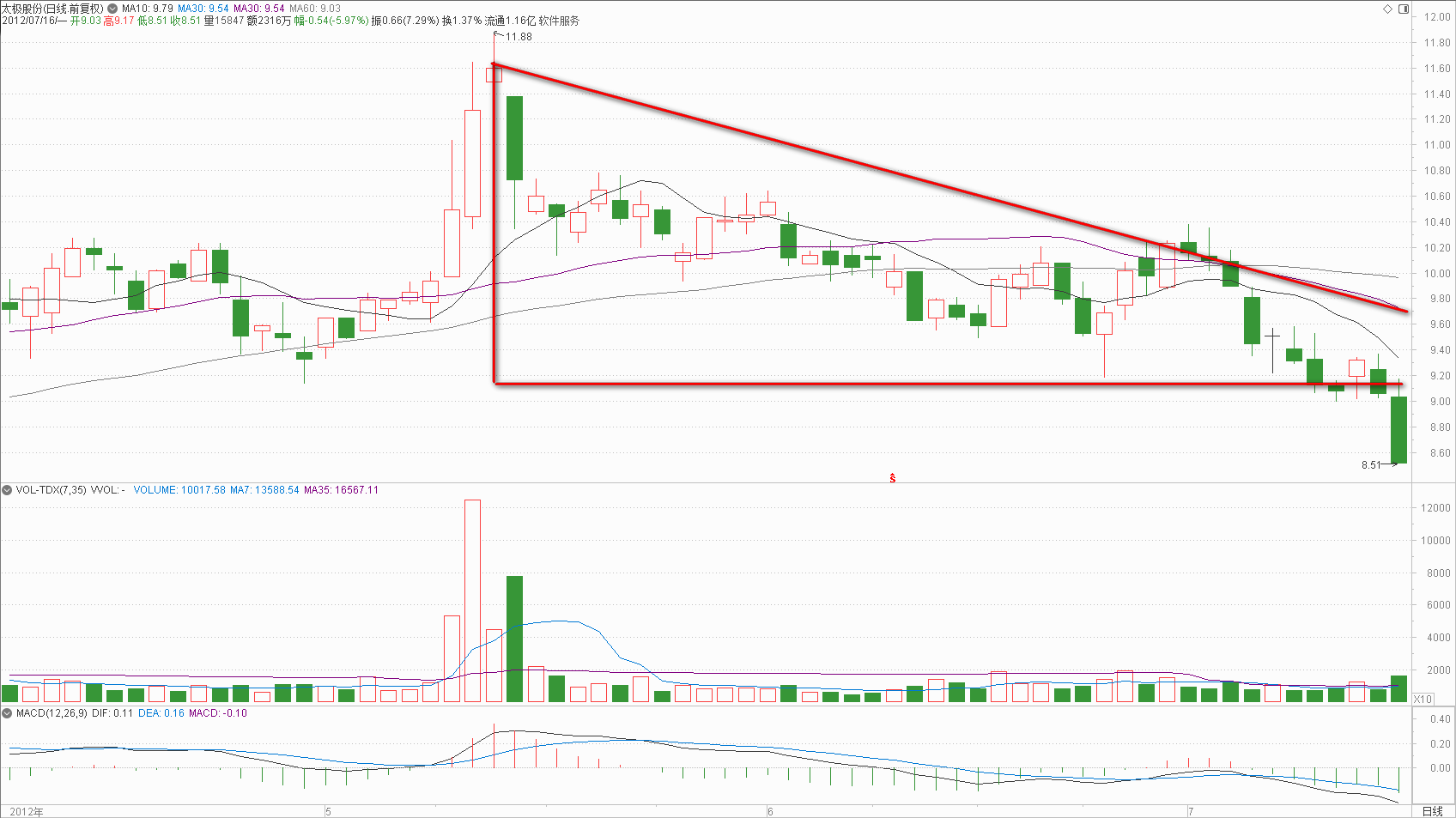This screenshot has width=1456, height=818.
Task: Click the 10.00 price axis label
Action: [x=1437, y=274]
